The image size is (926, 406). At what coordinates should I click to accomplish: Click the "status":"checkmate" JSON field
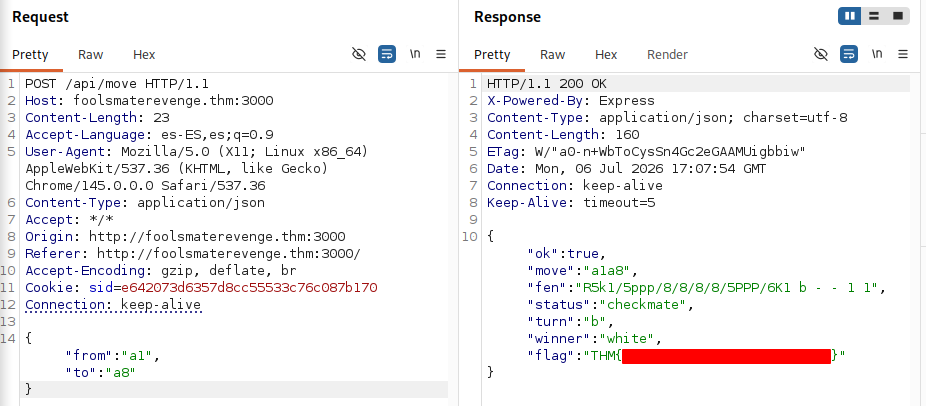click(611, 305)
